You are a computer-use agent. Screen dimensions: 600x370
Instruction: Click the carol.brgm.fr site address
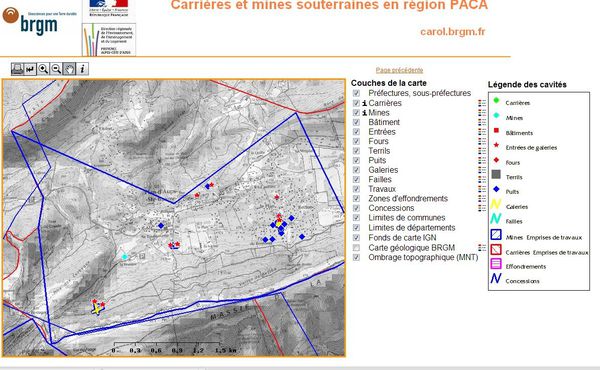point(453,31)
